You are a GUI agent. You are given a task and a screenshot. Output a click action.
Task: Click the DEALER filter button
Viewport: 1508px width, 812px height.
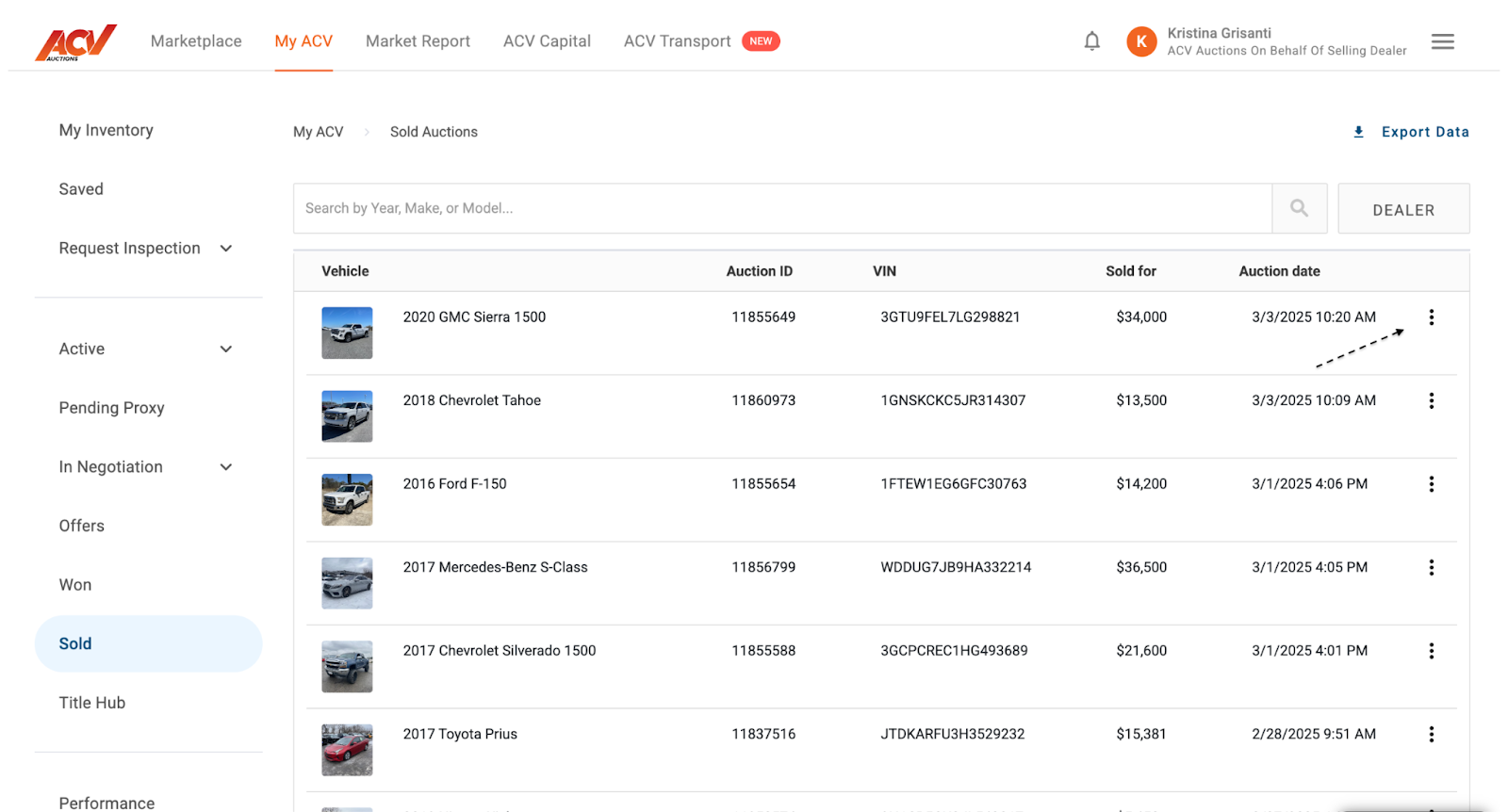point(1403,208)
